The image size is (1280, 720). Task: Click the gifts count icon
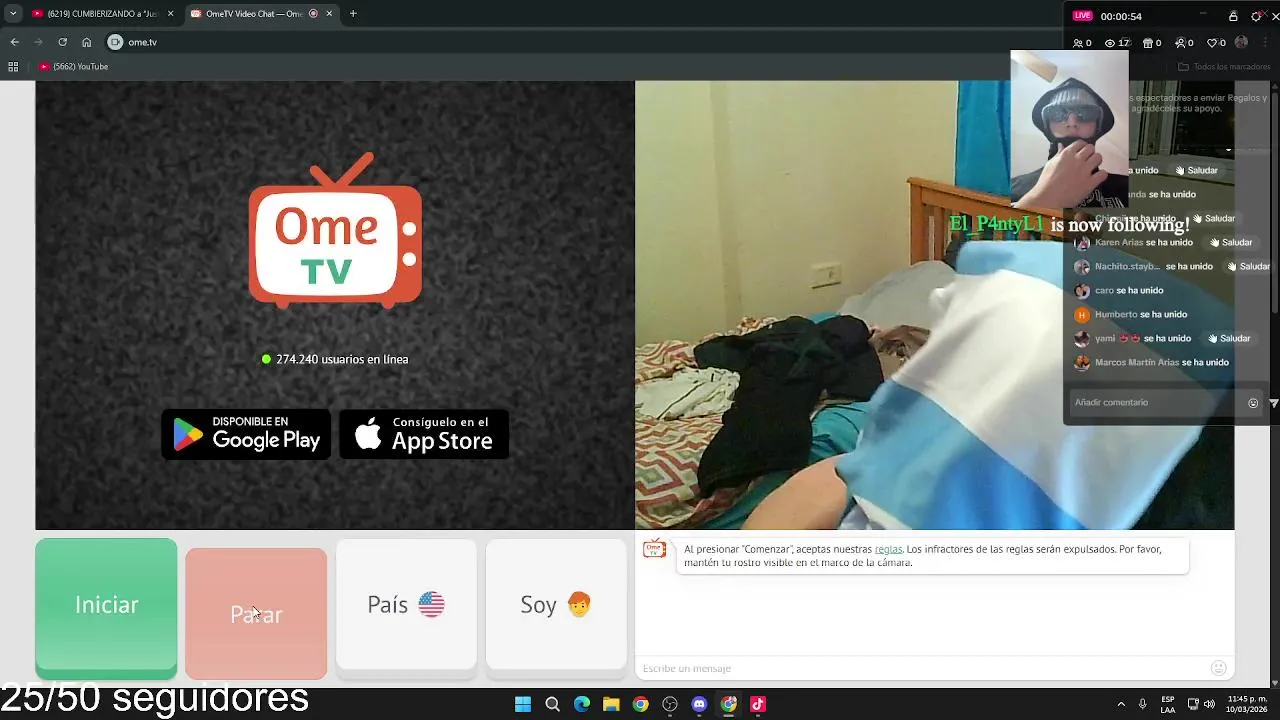click(1147, 43)
